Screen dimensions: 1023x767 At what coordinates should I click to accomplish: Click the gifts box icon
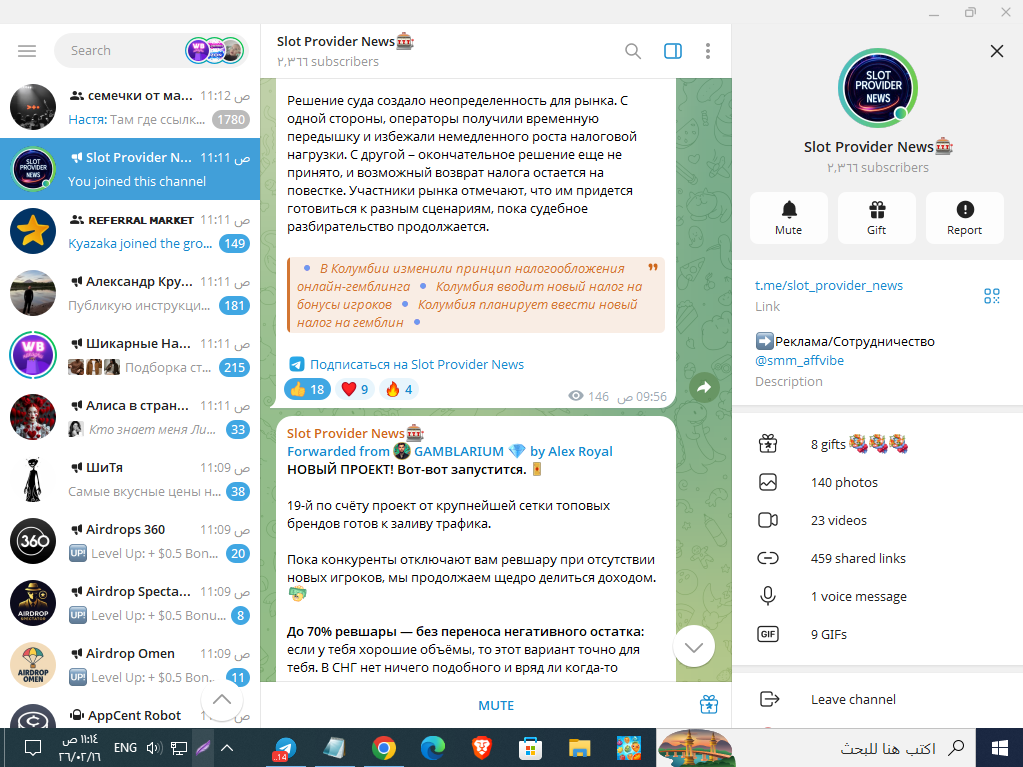pyautogui.click(x=768, y=444)
